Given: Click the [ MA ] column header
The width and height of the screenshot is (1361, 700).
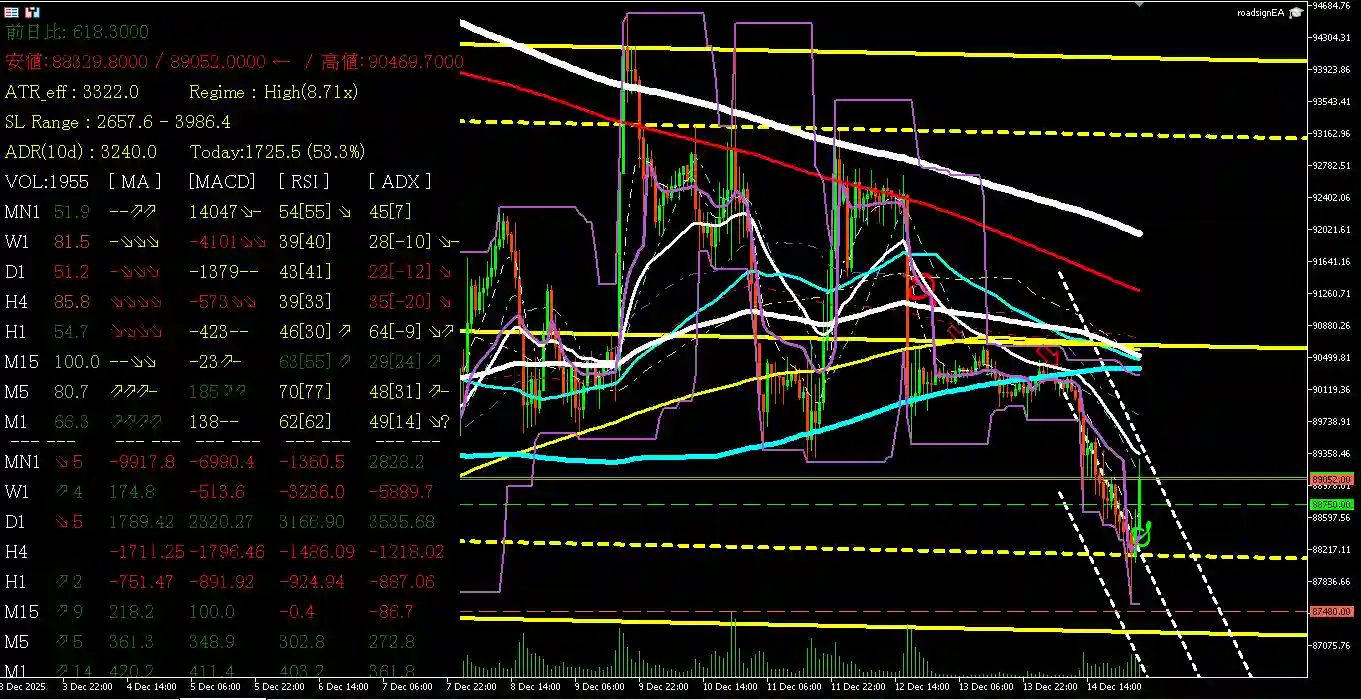Looking at the screenshot, I should [135, 182].
